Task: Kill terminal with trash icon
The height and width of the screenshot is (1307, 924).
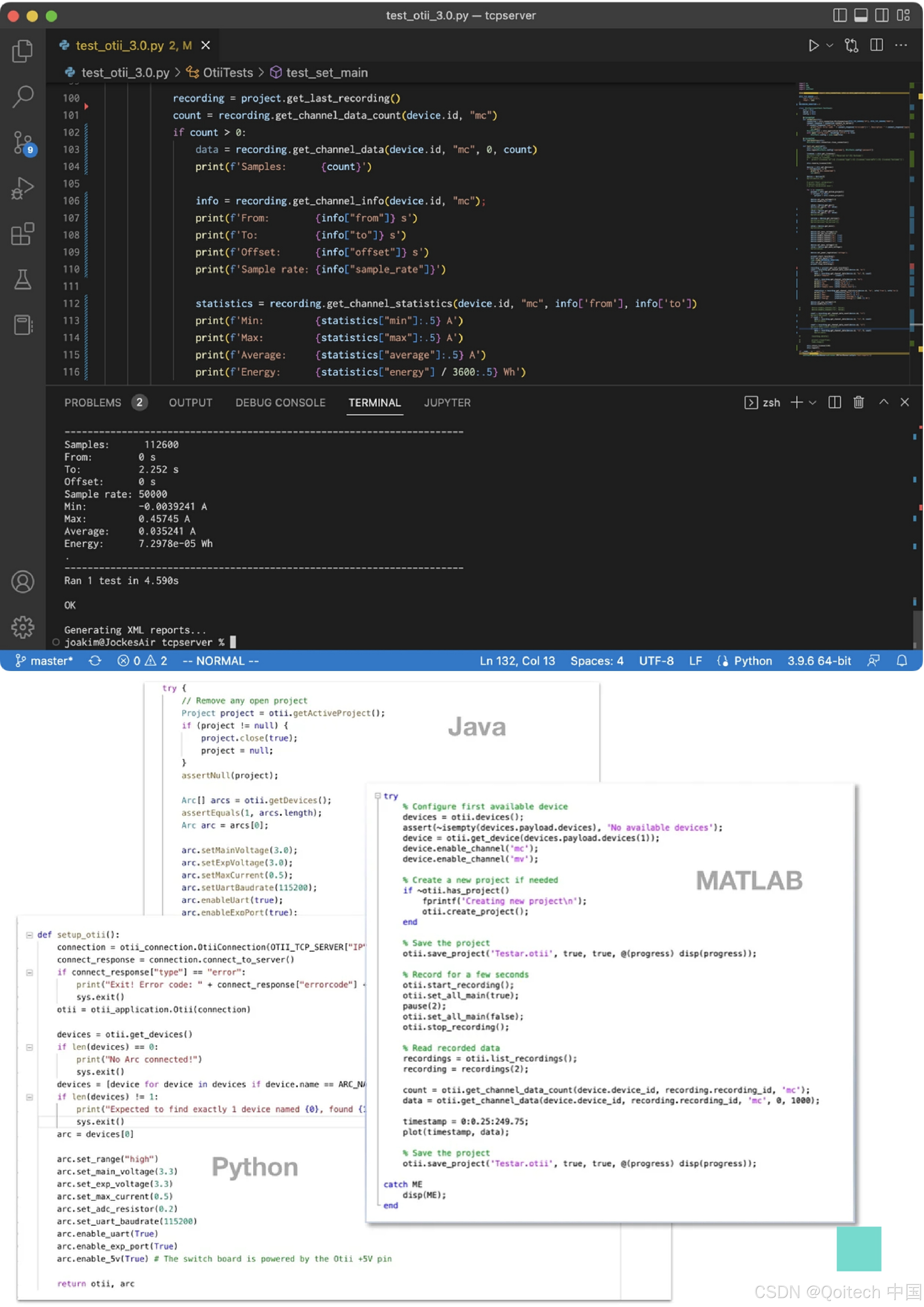Action: pyautogui.click(x=858, y=403)
